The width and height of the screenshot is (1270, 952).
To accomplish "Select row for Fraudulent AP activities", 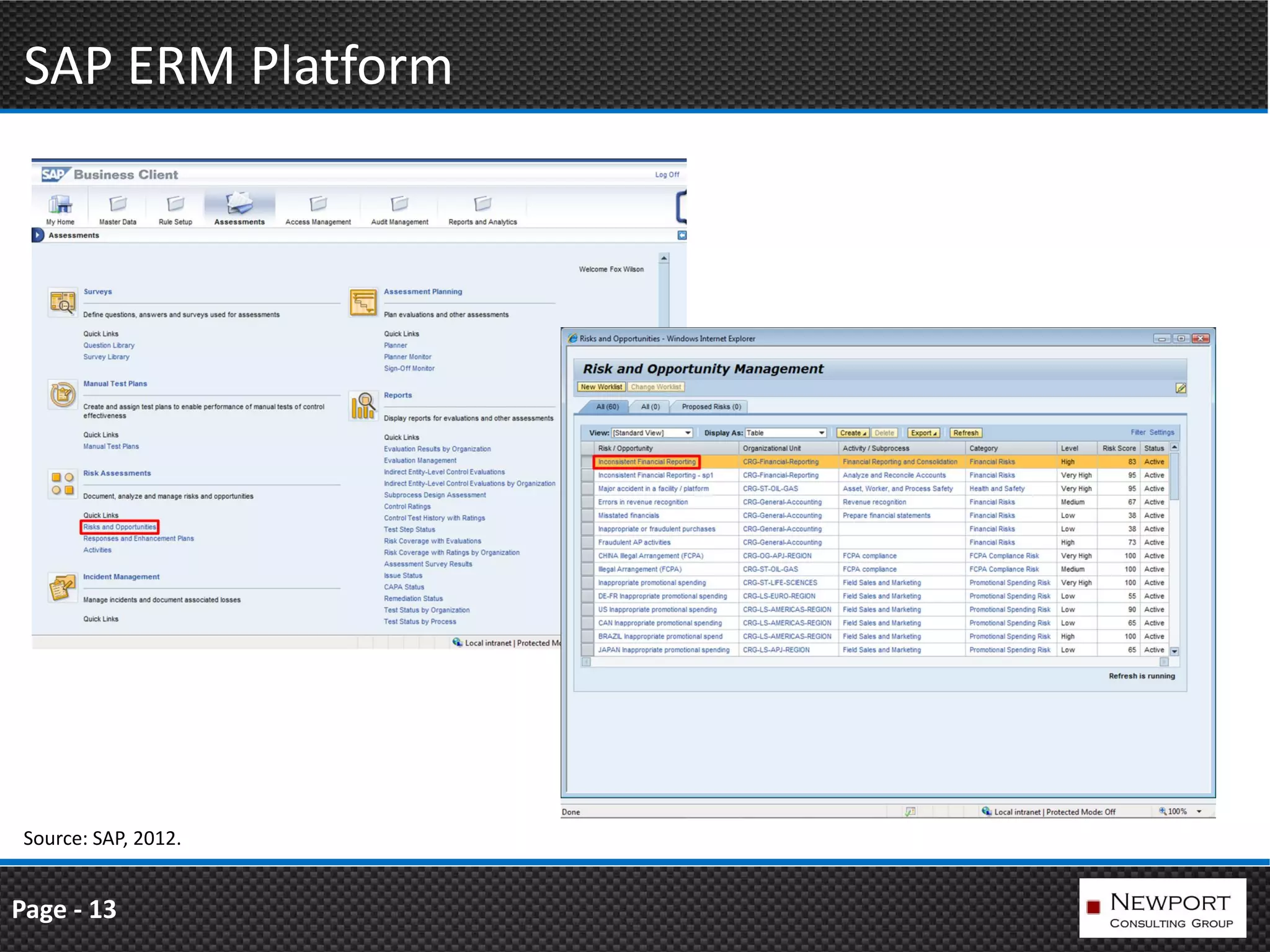I will click(587, 542).
